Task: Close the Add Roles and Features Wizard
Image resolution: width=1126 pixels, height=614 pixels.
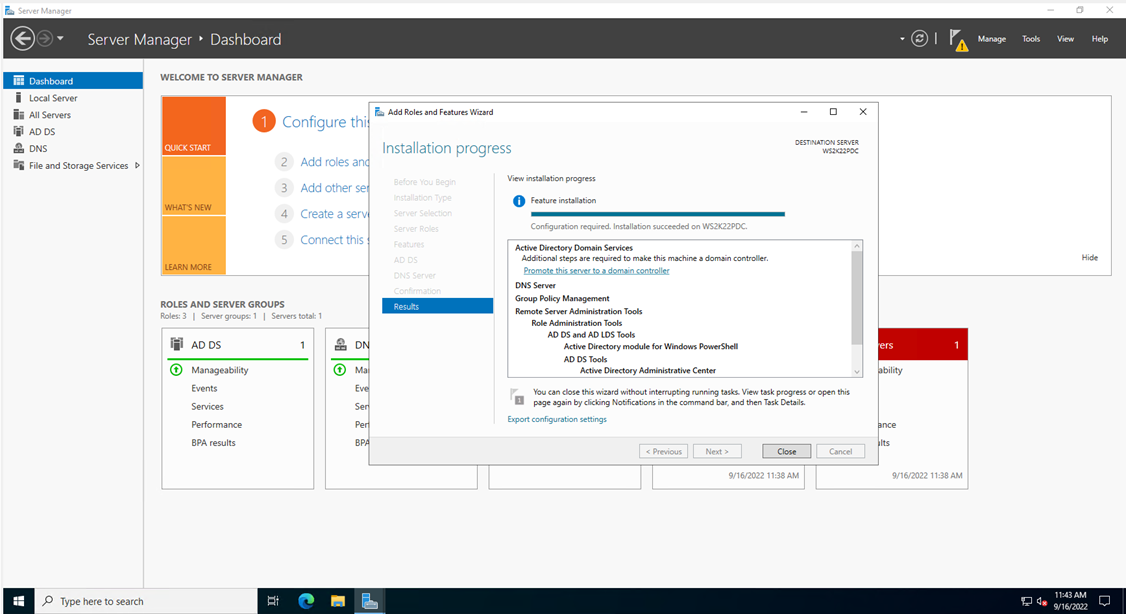Action: (x=786, y=451)
